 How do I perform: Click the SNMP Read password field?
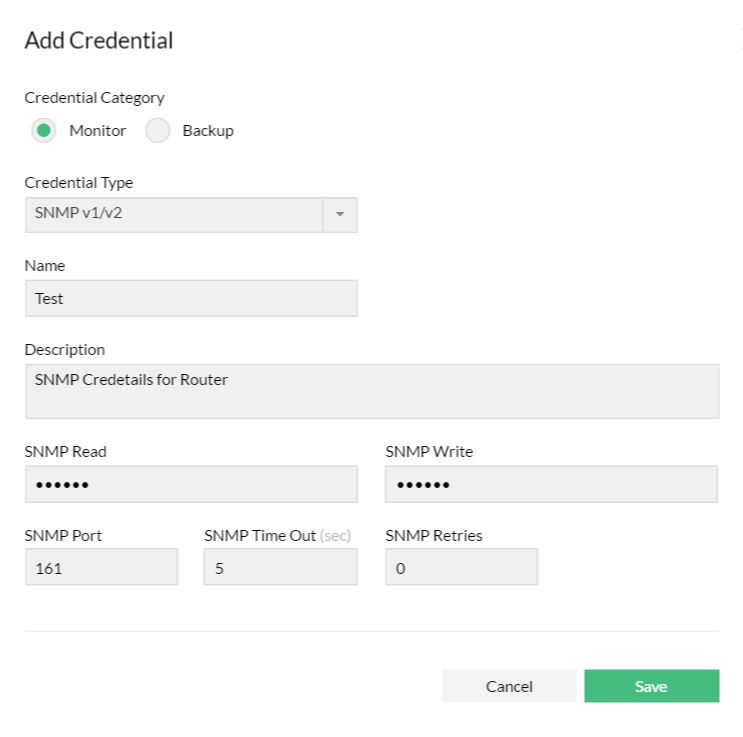[x=191, y=484]
